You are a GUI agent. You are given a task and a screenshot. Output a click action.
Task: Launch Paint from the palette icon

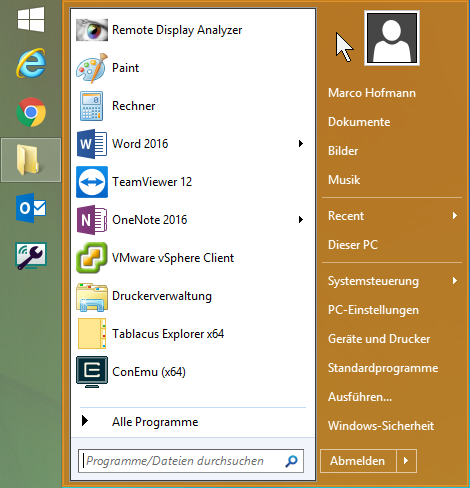pyautogui.click(x=92, y=68)
